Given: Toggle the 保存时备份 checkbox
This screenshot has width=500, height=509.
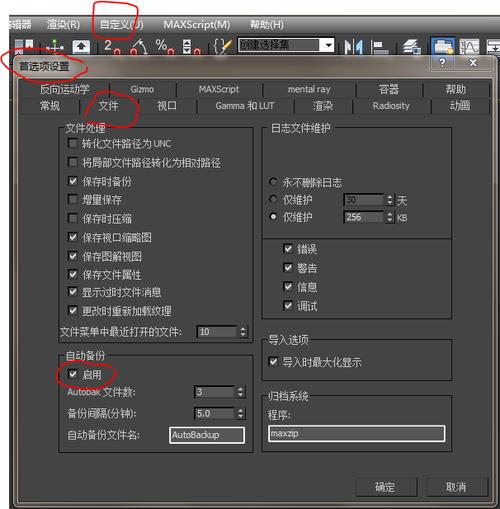Looking at the screenshot, I should [x=72, y=181].
